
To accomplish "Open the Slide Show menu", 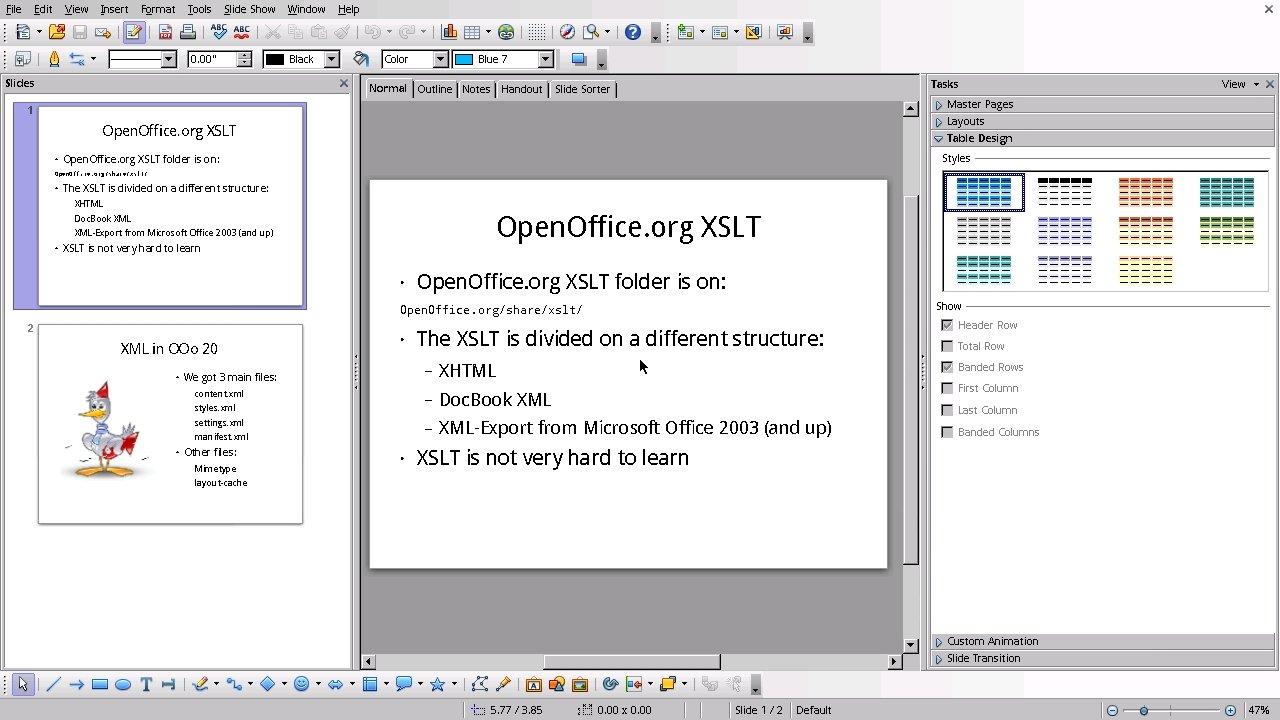I will click(x=249, y=9).
